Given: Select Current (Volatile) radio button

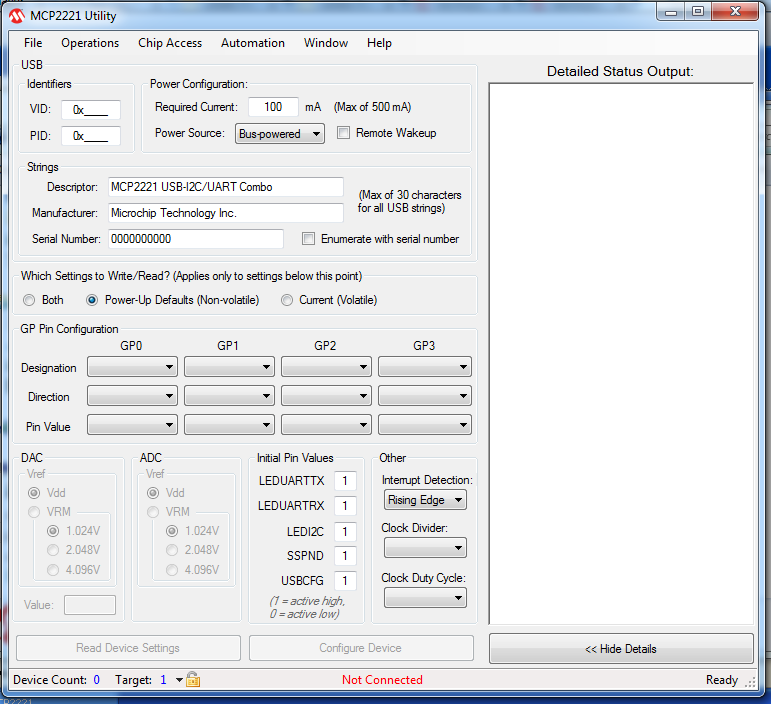Looking at the screenshot, I should tap(287, 300).
